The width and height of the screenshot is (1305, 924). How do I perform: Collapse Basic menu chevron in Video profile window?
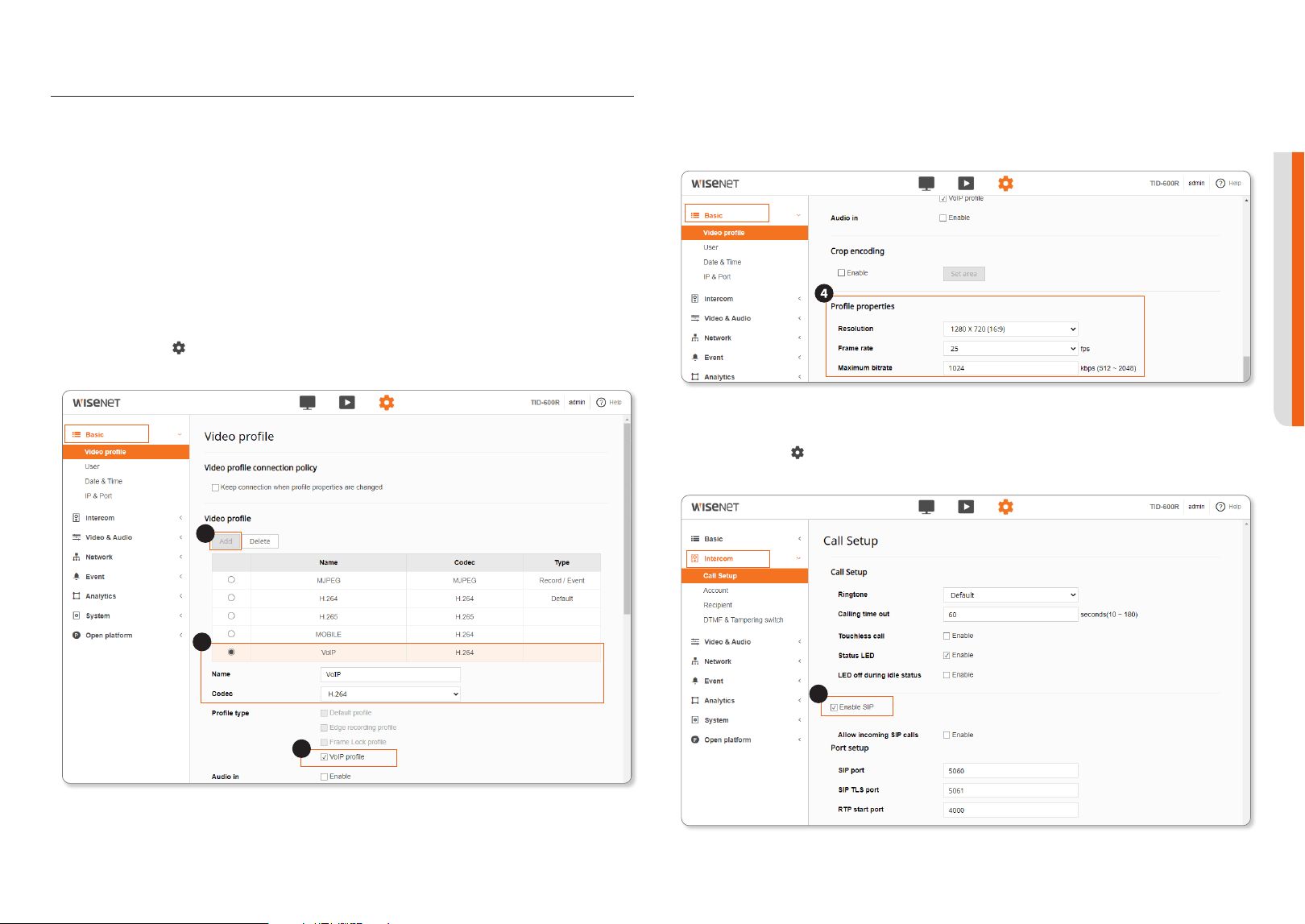[x=180, y=434]
